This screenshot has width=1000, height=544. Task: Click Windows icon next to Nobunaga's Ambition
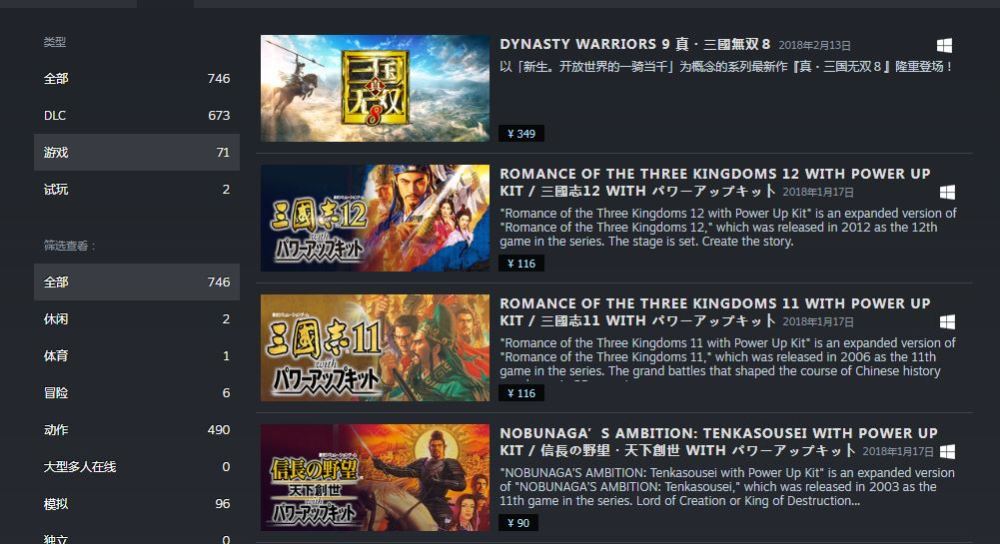947,452
